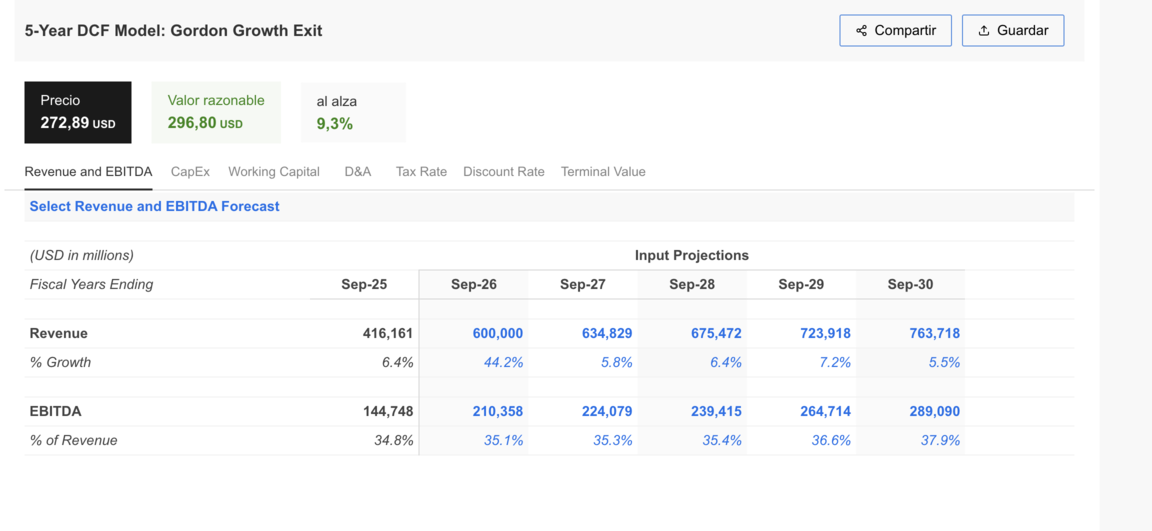Switch to the Revenue and EBITDA tab
This screenshot has width=1152, height=531.
click(x=88, y=172)
